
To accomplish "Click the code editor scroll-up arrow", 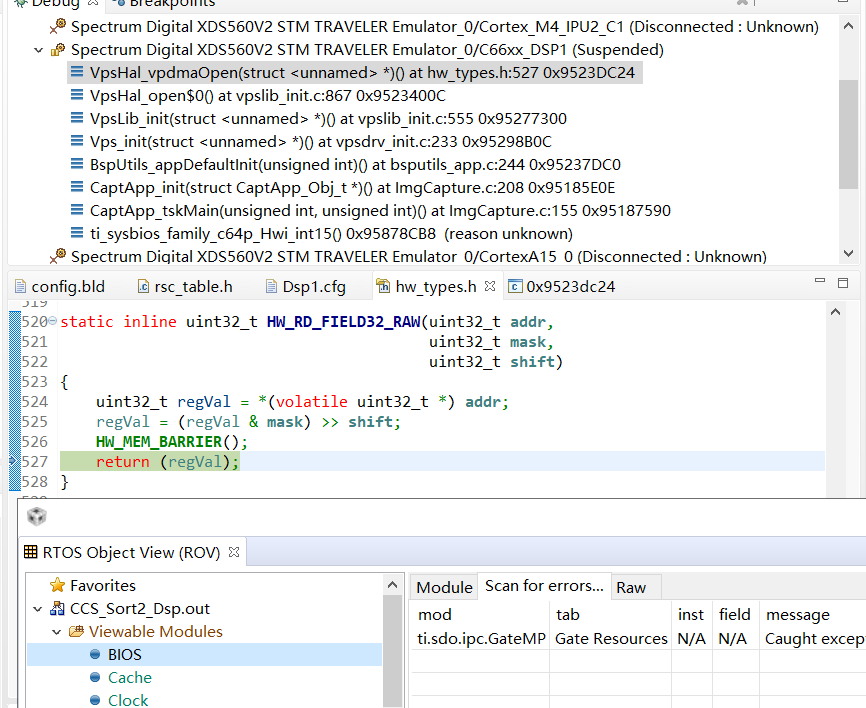I will coord(836,312).
